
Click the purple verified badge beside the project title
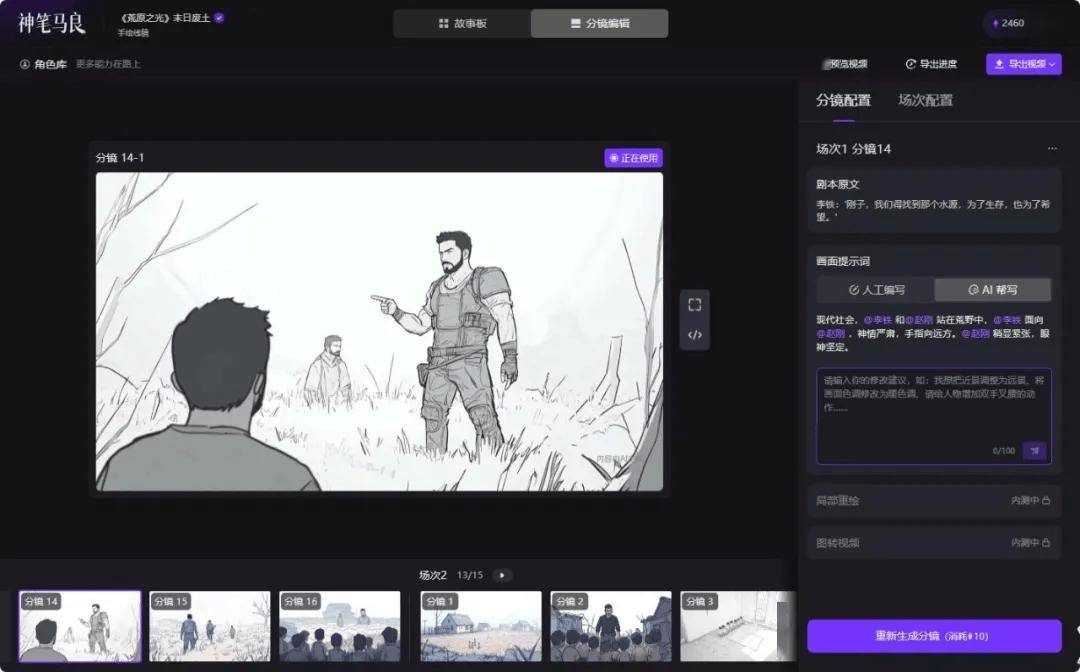pos(219,18)
